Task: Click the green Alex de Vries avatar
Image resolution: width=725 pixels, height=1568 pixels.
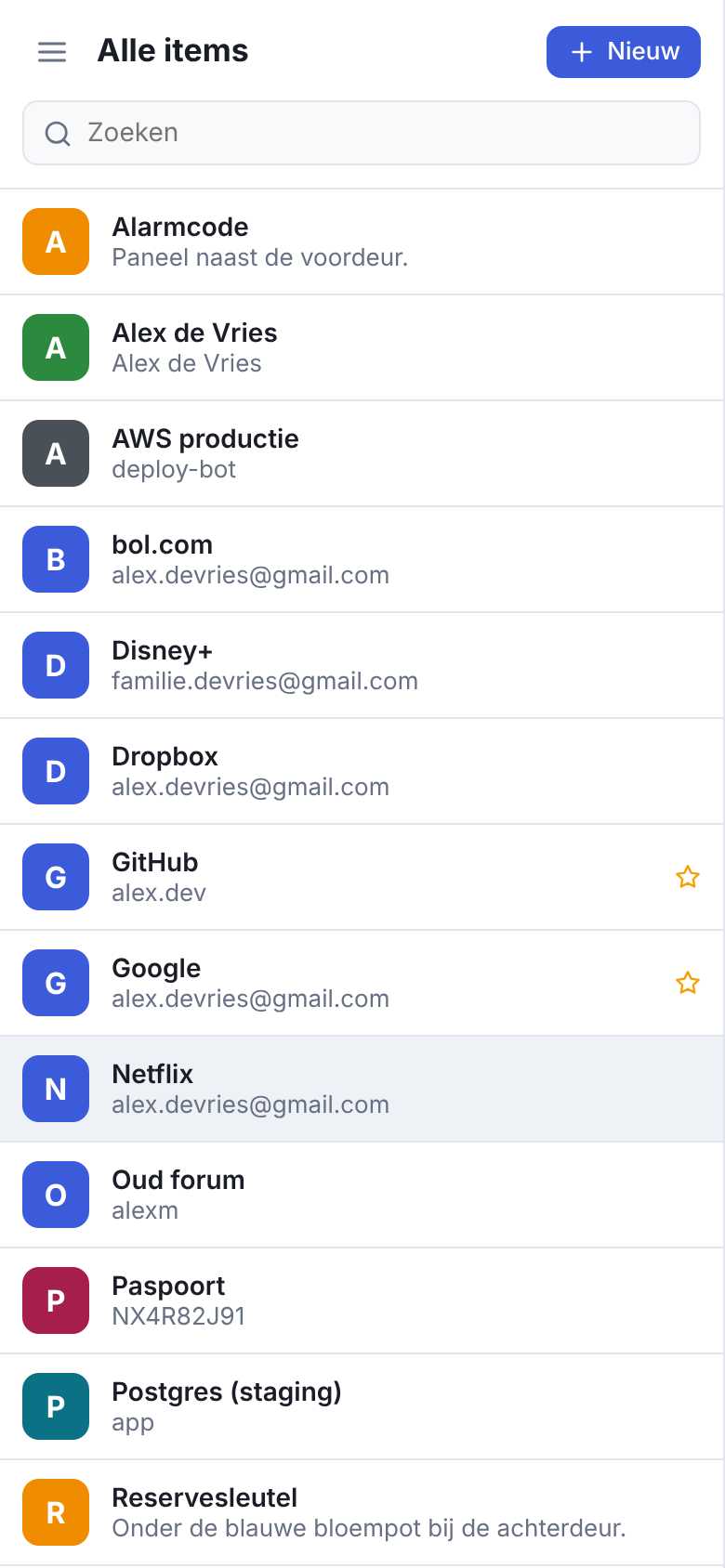Action: [56, 347]
